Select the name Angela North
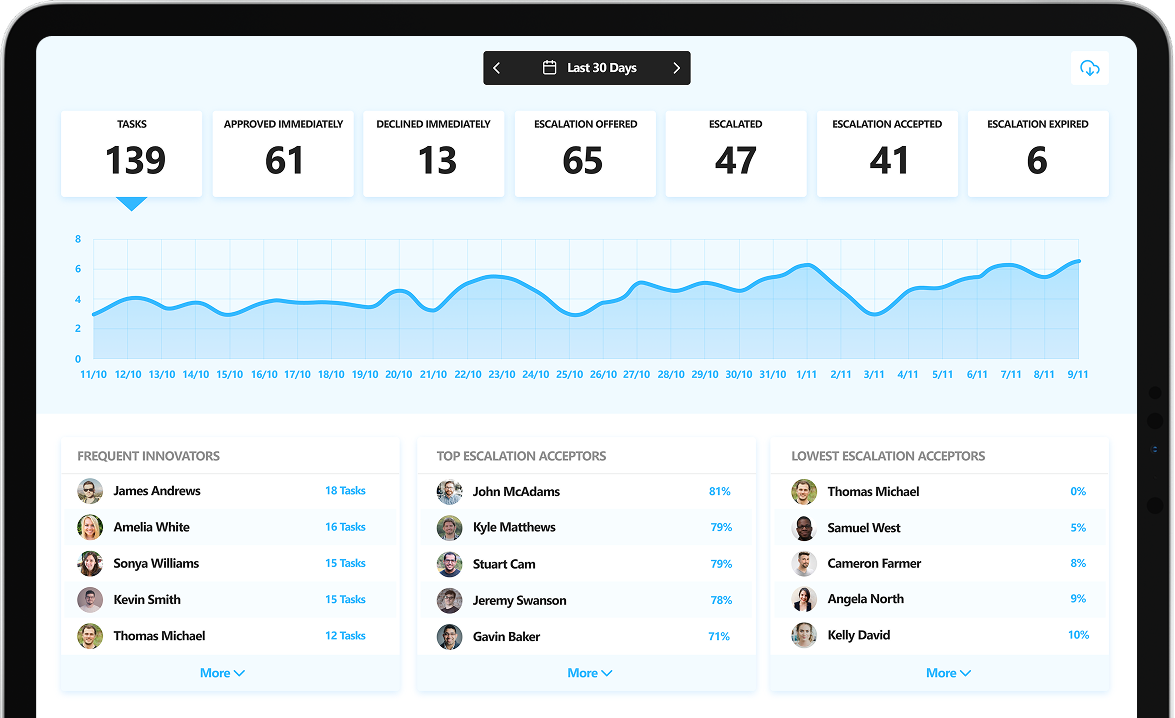Image resolution: width=1175 pixels, height=718 pixels. coord(866,599)
